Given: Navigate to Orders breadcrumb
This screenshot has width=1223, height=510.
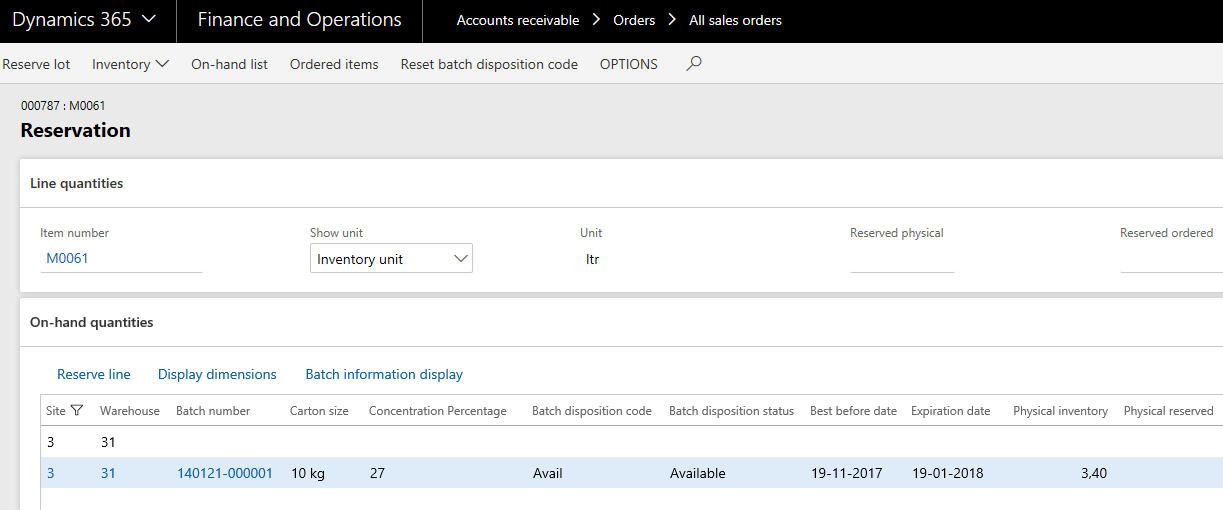Looking at the screenshot, I should pos(634,20).
